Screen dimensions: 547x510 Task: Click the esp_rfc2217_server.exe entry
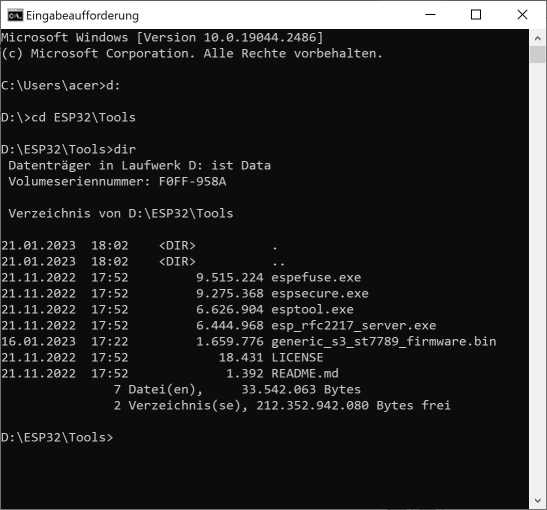[354, 325]
